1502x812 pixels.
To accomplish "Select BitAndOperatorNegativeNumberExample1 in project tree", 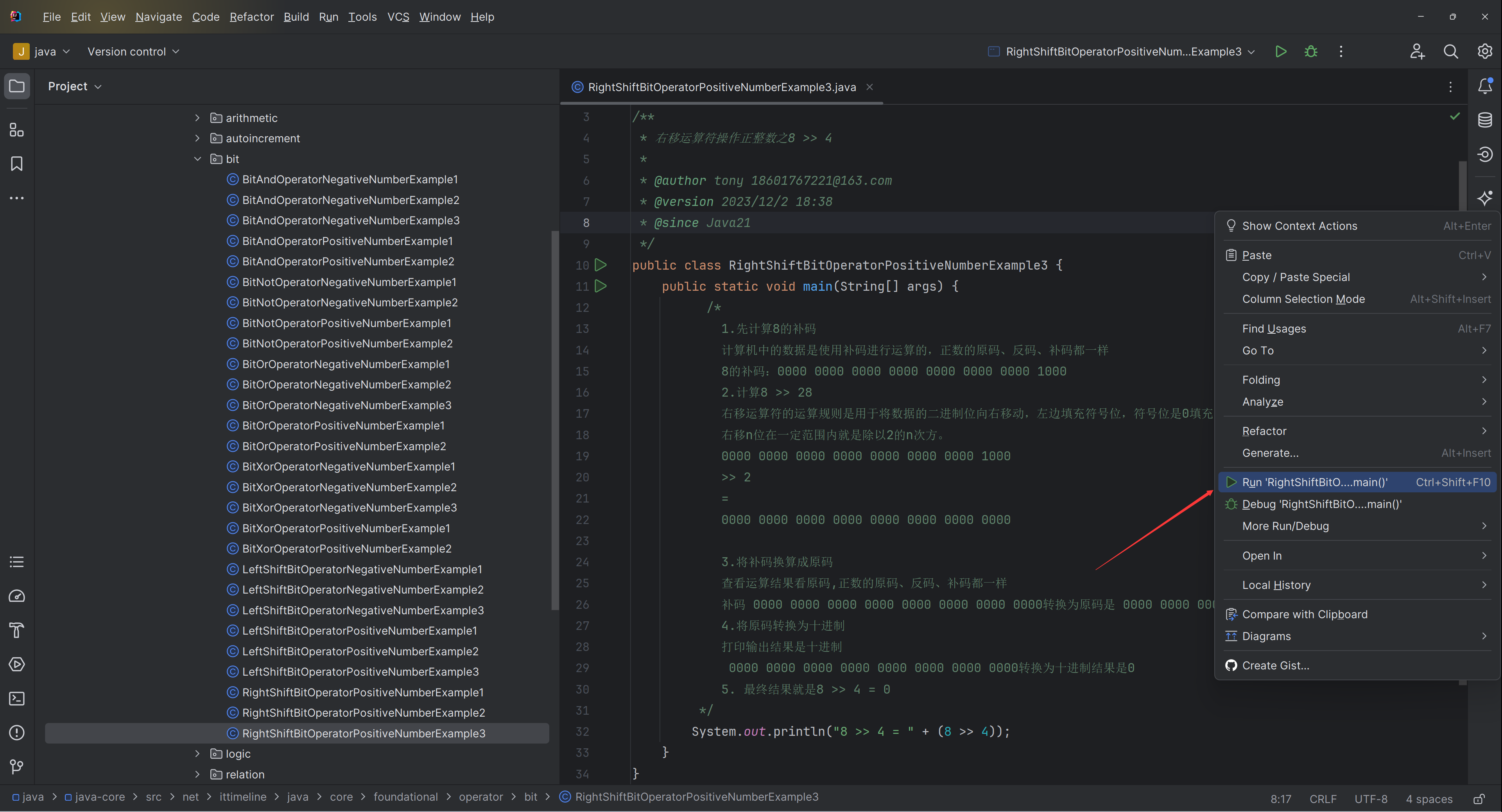I will coord(350,179).
